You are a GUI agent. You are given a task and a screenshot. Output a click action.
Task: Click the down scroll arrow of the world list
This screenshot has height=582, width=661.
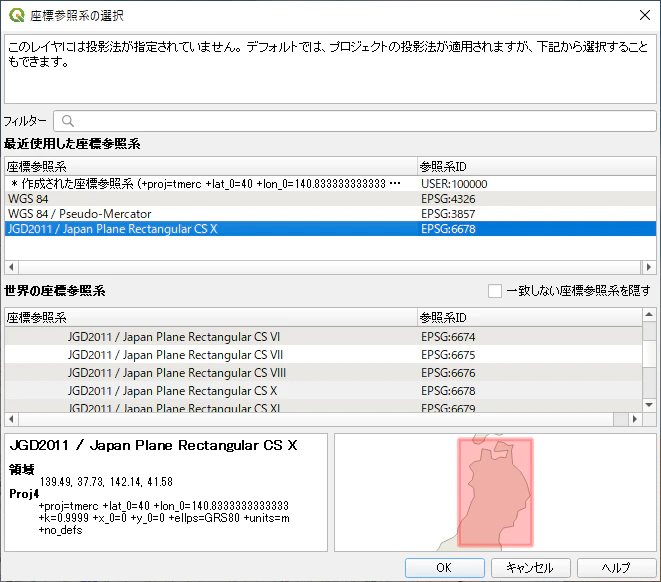pyautogui.click(x=649, y=405)
